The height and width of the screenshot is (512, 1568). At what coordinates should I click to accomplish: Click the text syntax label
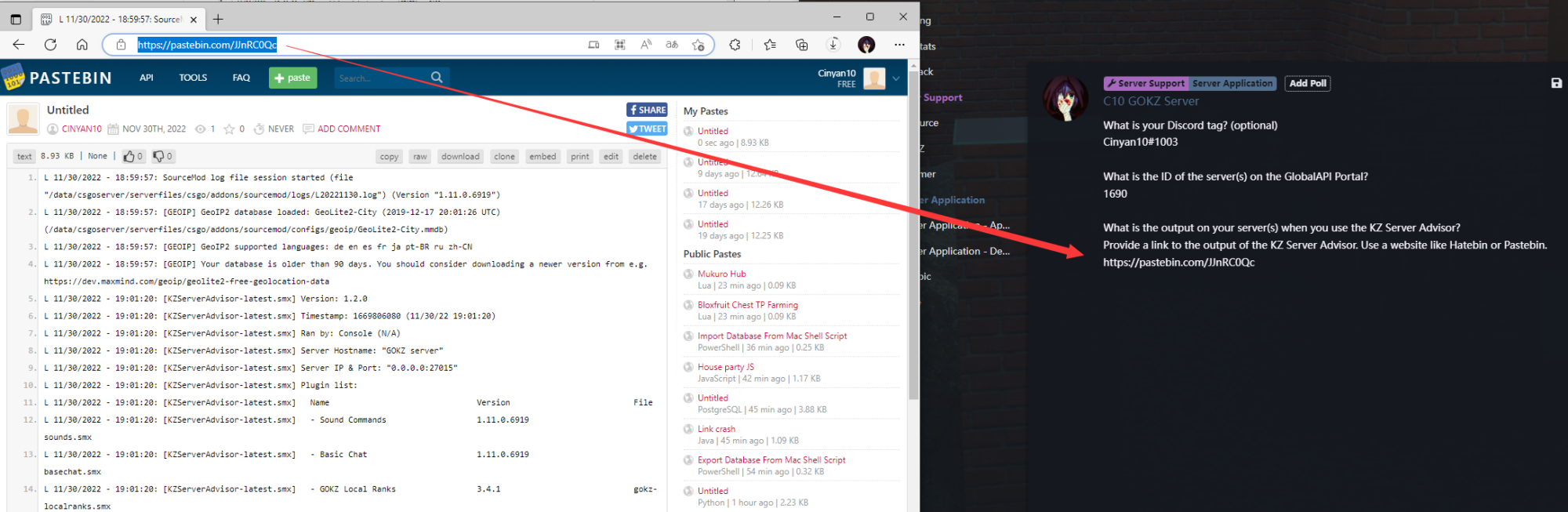point(25,156)
